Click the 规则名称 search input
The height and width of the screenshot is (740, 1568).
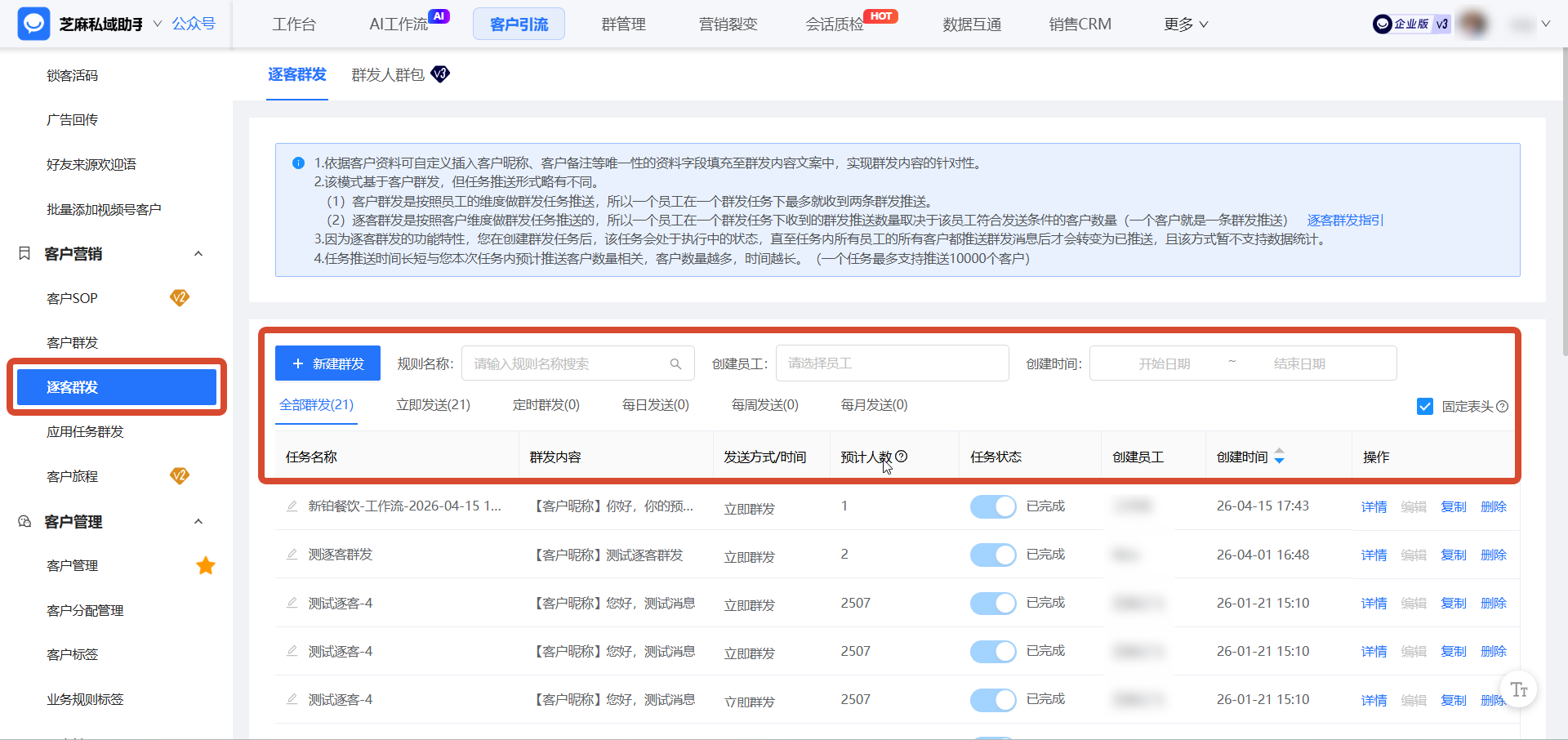click(577, 363)
